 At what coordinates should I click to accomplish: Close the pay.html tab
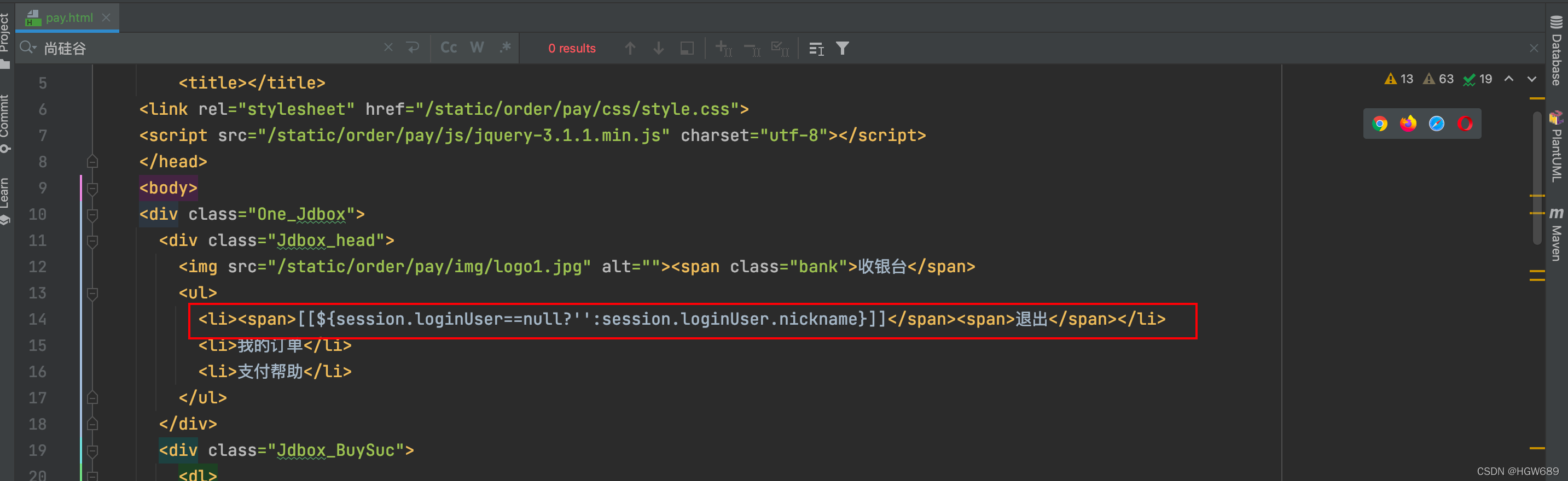pos(107,17)
